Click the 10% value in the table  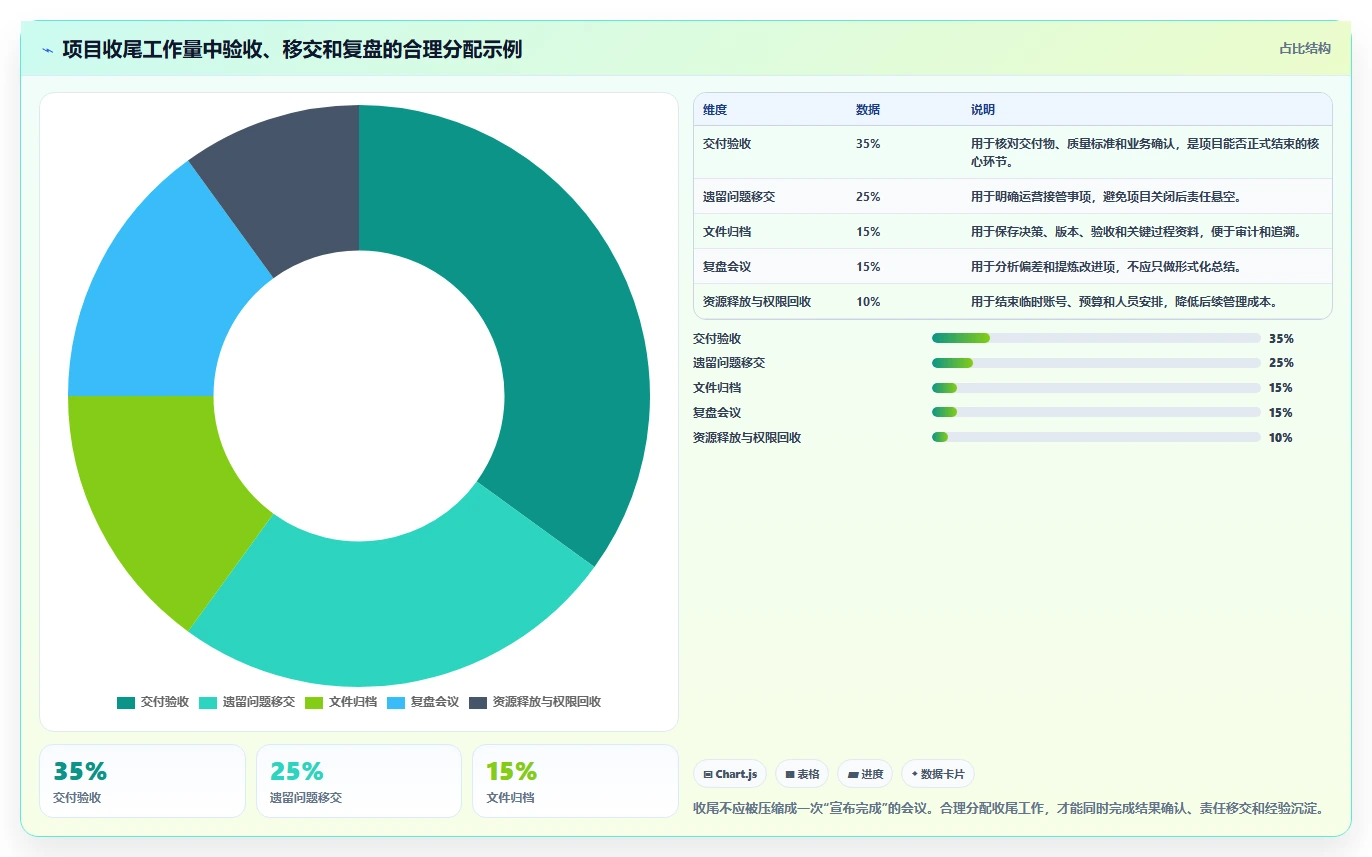point(868,302)
